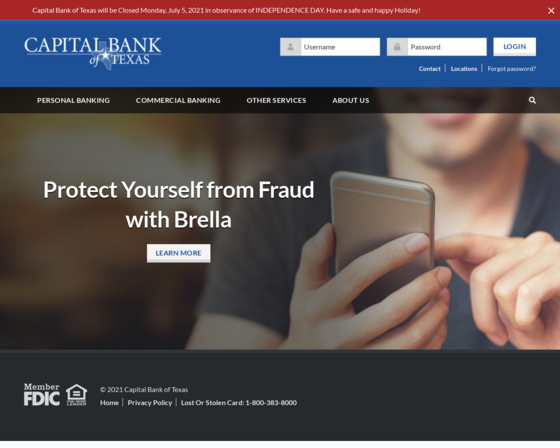The width and height of the screenshot is (560, 448).
Task: Open the site search magnifier icon
Action: coord(532,100)
